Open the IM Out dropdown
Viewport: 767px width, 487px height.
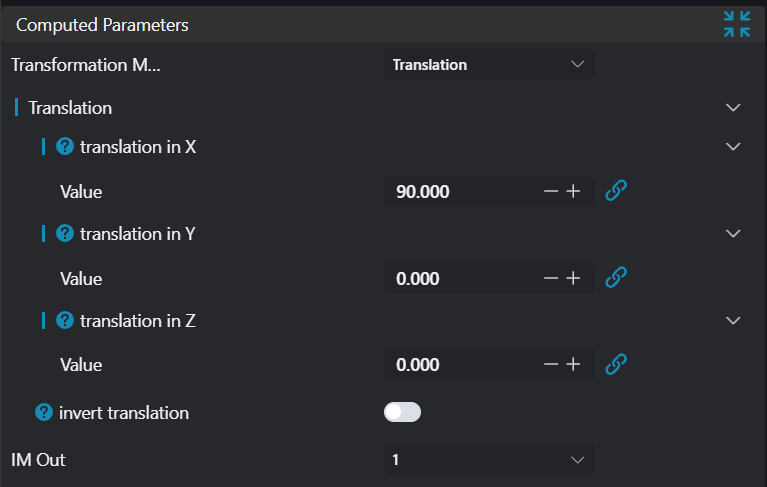tap(489, 460)
